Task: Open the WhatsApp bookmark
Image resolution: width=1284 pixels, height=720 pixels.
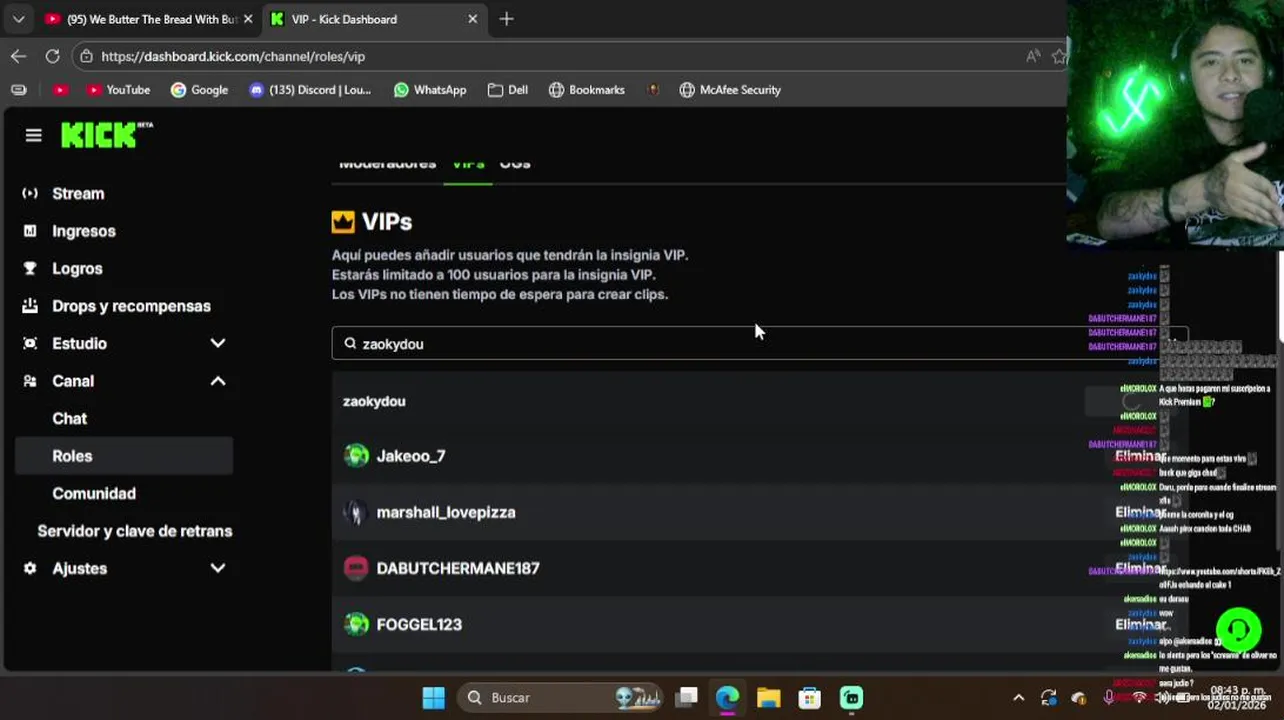Action: click(x=430, y=90)
